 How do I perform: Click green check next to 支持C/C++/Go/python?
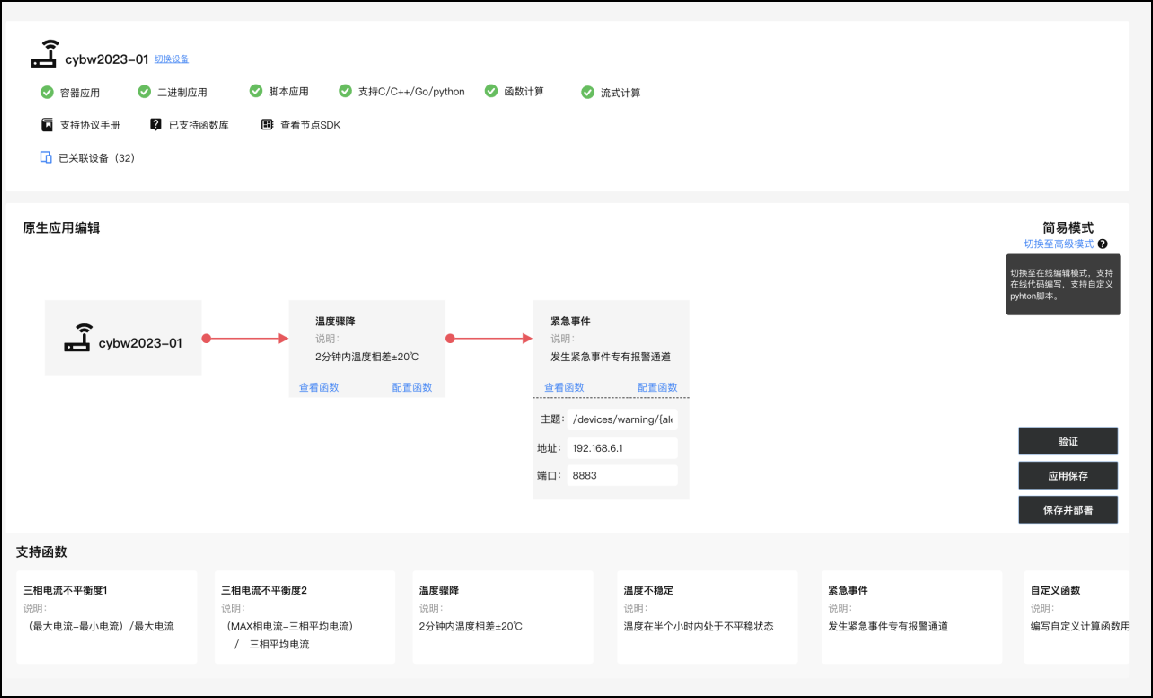click(345, 90)
